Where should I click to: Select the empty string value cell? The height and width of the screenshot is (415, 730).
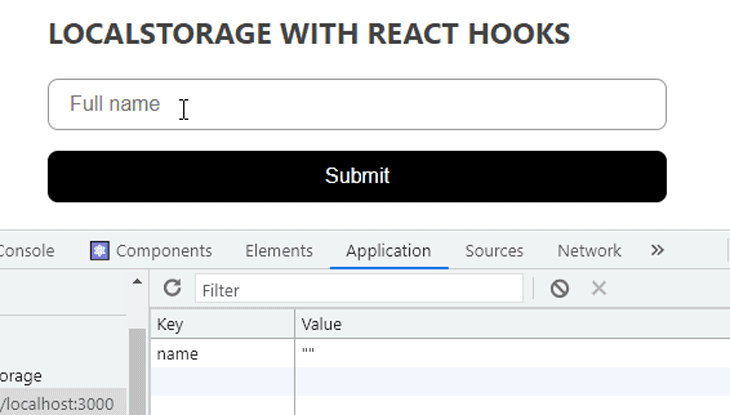click(513, 354)
